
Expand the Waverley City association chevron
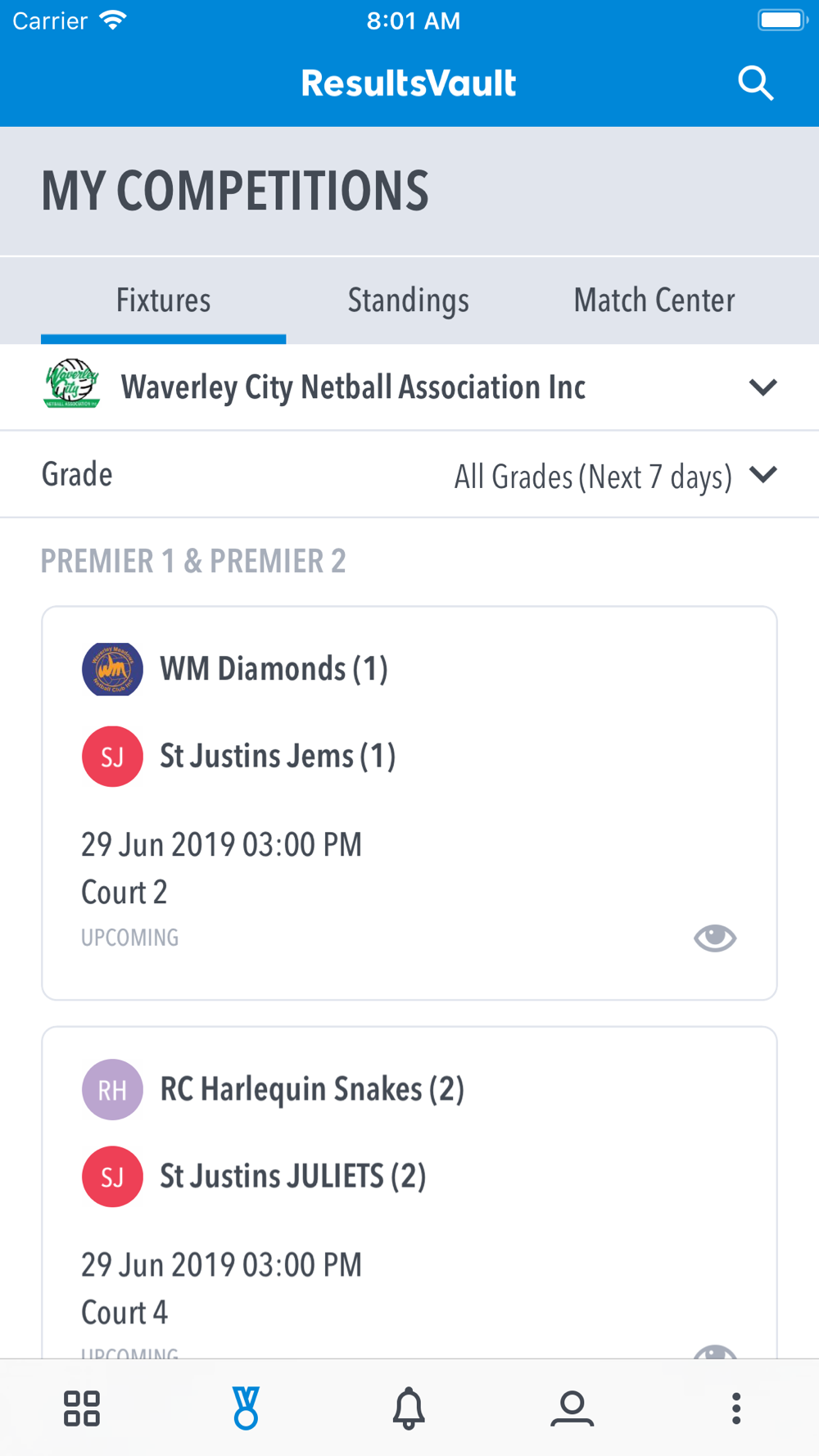[x=762, y=387]
